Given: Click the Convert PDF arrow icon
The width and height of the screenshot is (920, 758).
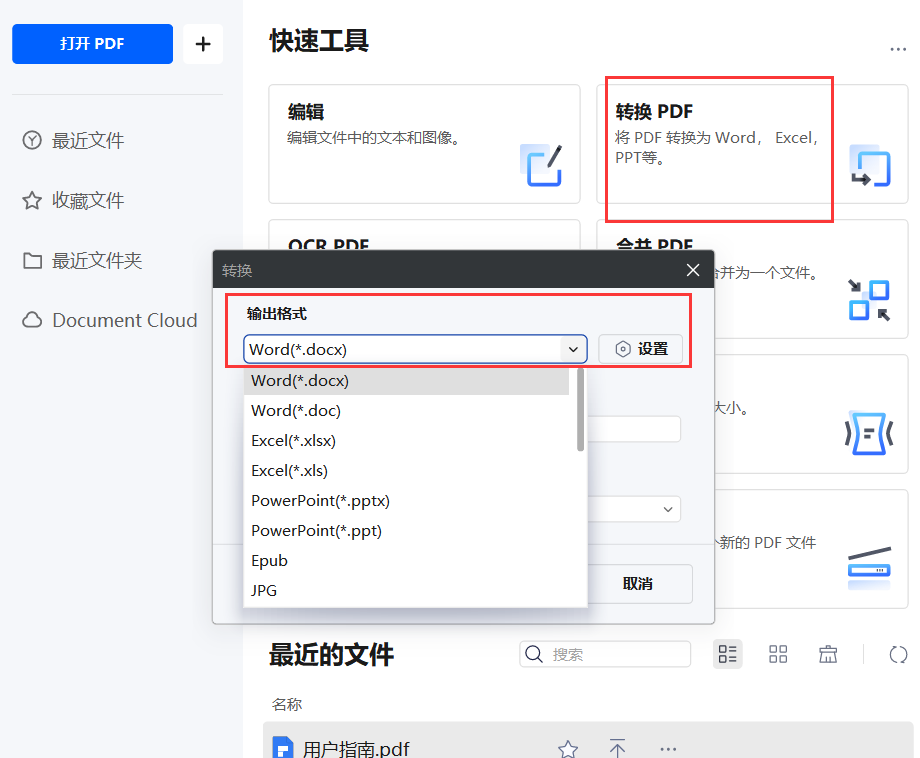Looking at the screenshot, I should point(869,166).
